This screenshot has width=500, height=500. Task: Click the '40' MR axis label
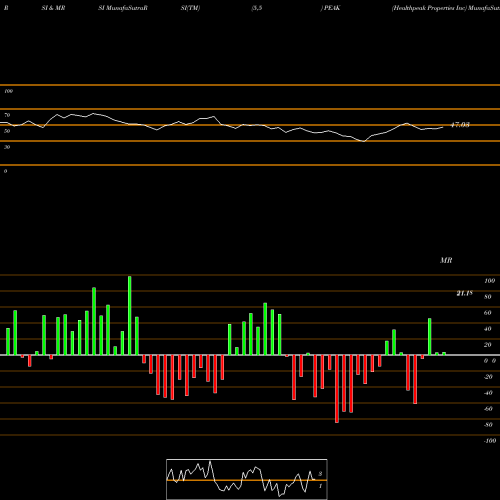click(x=488, y=329)
